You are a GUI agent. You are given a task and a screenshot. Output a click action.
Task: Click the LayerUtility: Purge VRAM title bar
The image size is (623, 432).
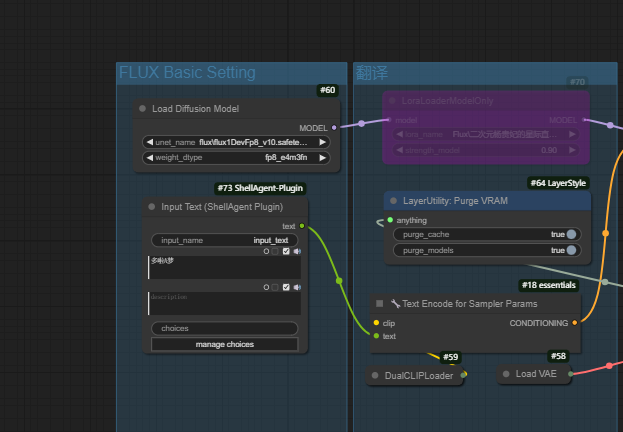[488, 201]
